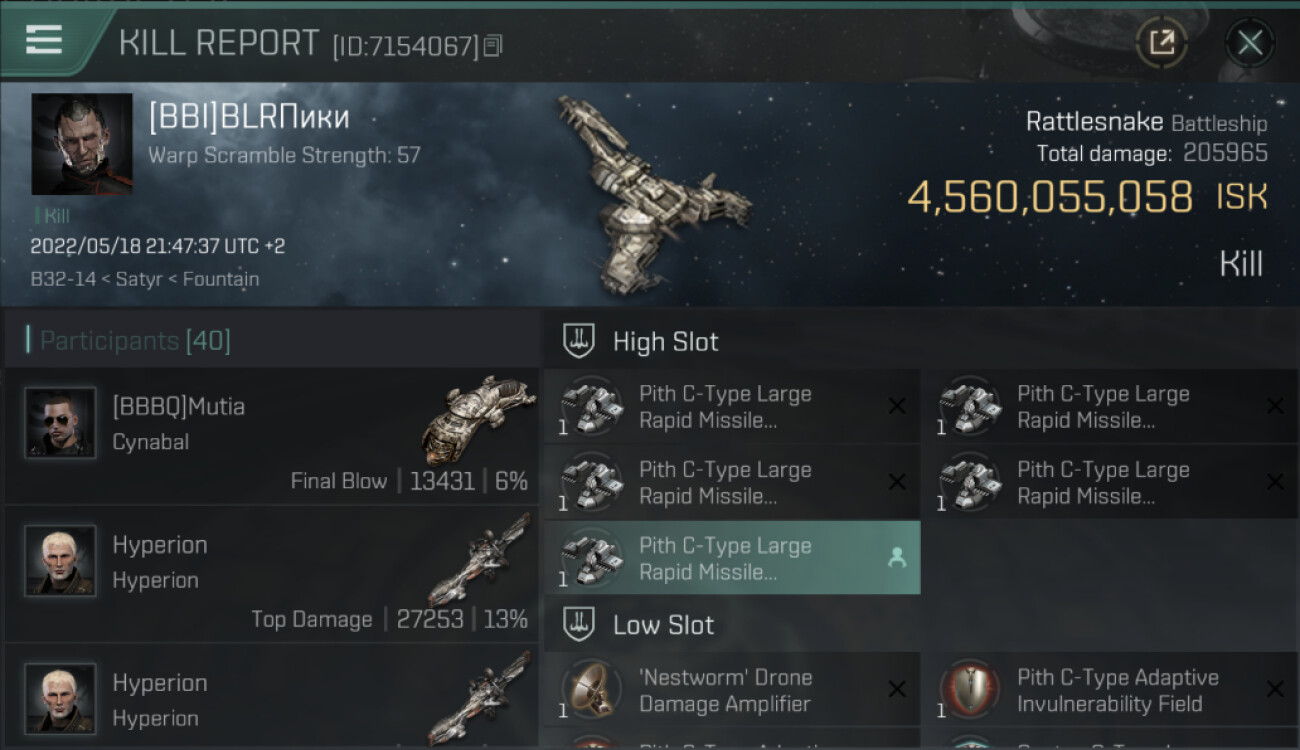Screen dimensions: 1300x750
Task: Close the kill report window
Action: [1249, 43]
